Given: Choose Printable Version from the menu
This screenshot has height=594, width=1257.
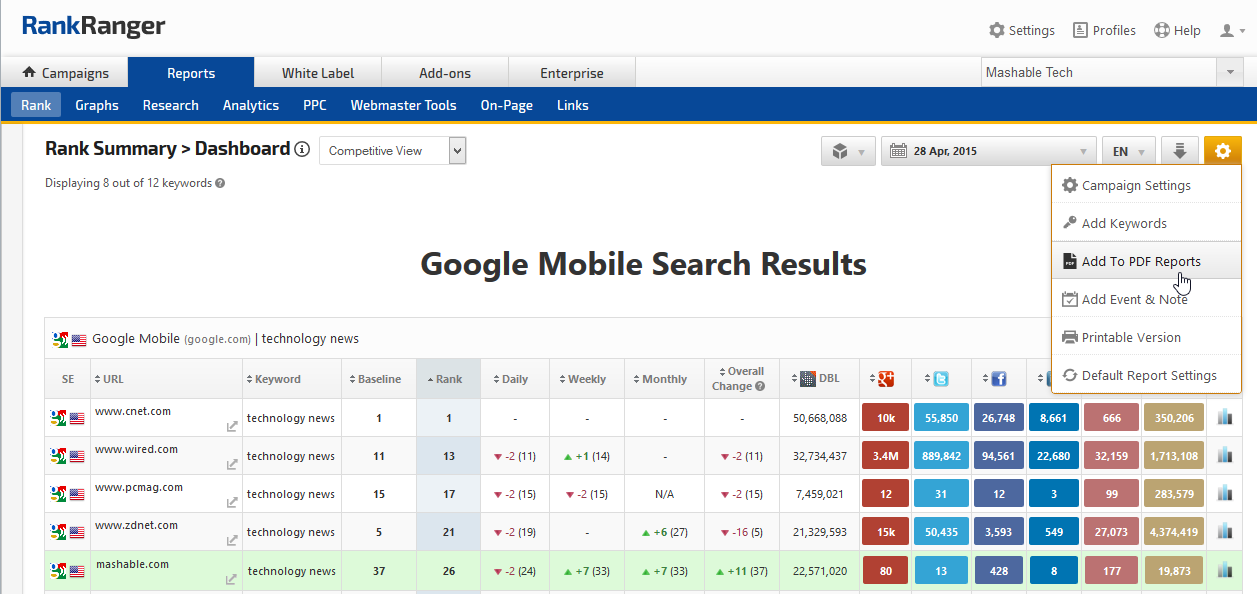Looking at the screenshot, I should [x=1131, y=338].
